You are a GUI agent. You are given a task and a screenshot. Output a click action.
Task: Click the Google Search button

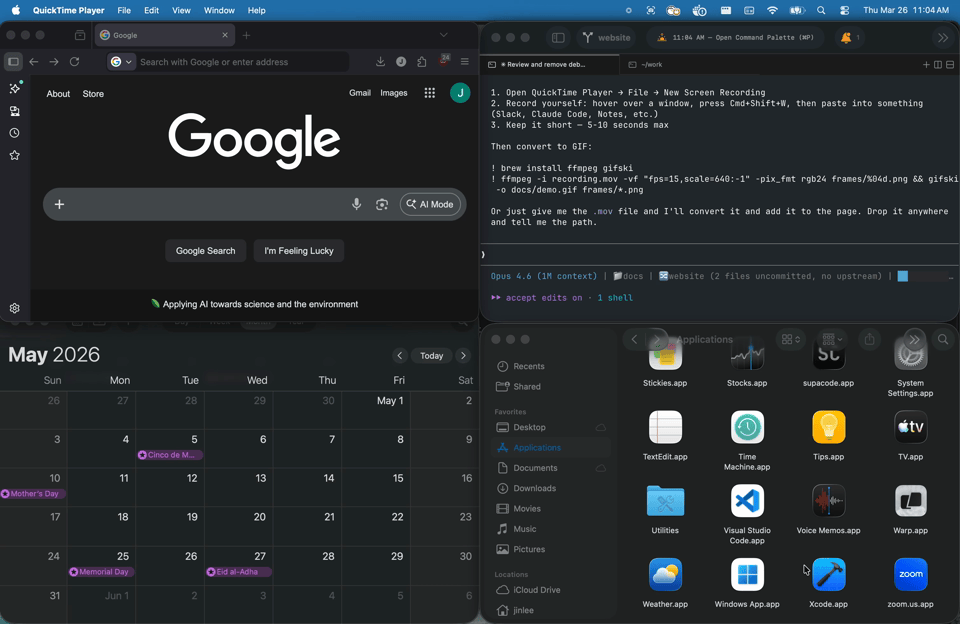tap(206, 250)
